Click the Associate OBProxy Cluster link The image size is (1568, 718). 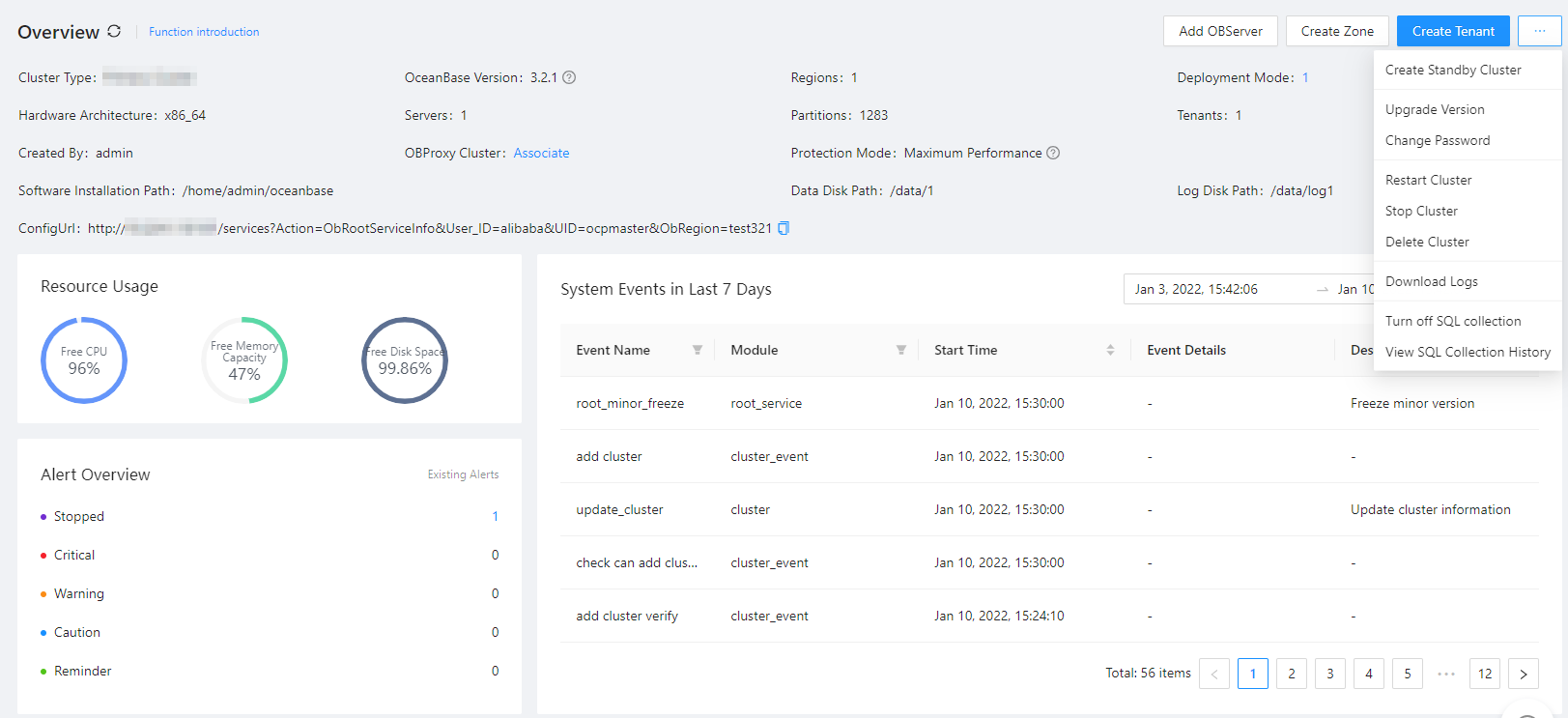(x=541, y=153)
